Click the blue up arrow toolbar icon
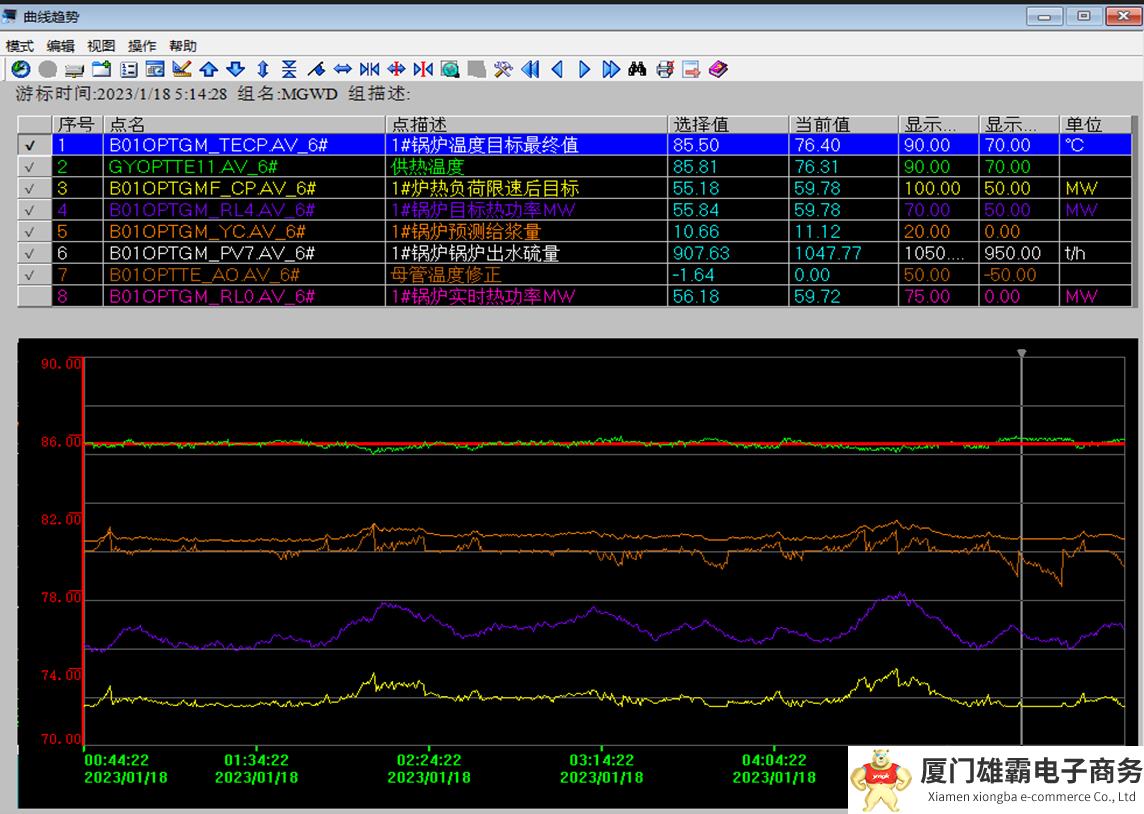 209,69
